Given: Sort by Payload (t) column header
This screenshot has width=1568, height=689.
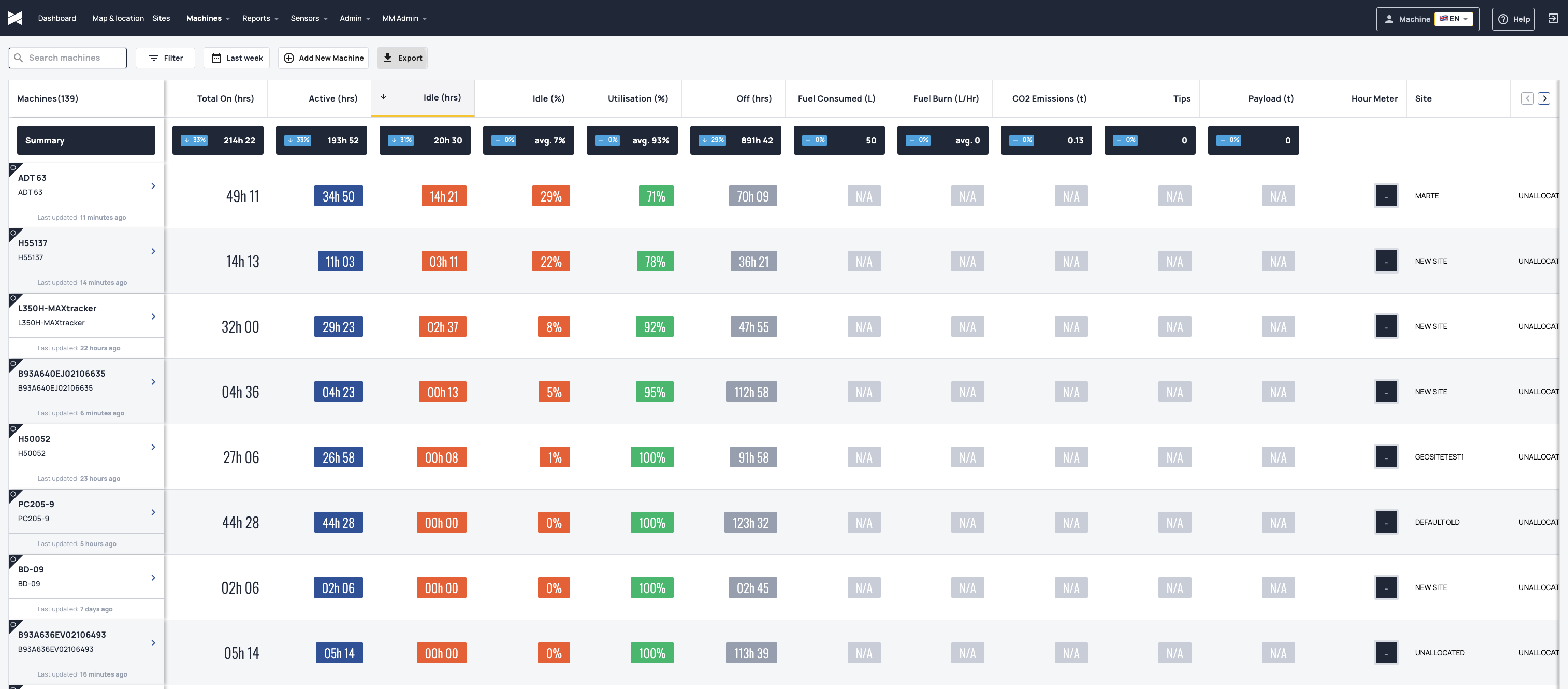Looking at the screenshot, I should [1271, 98].
